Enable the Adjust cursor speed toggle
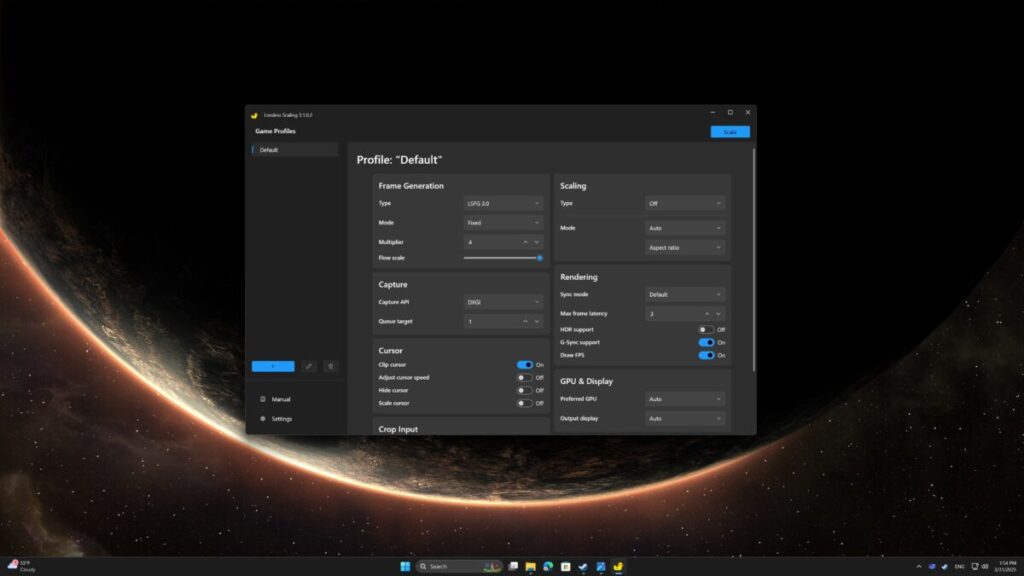Viewport: 1024px width, 576px height. click(x=524, y=377)
